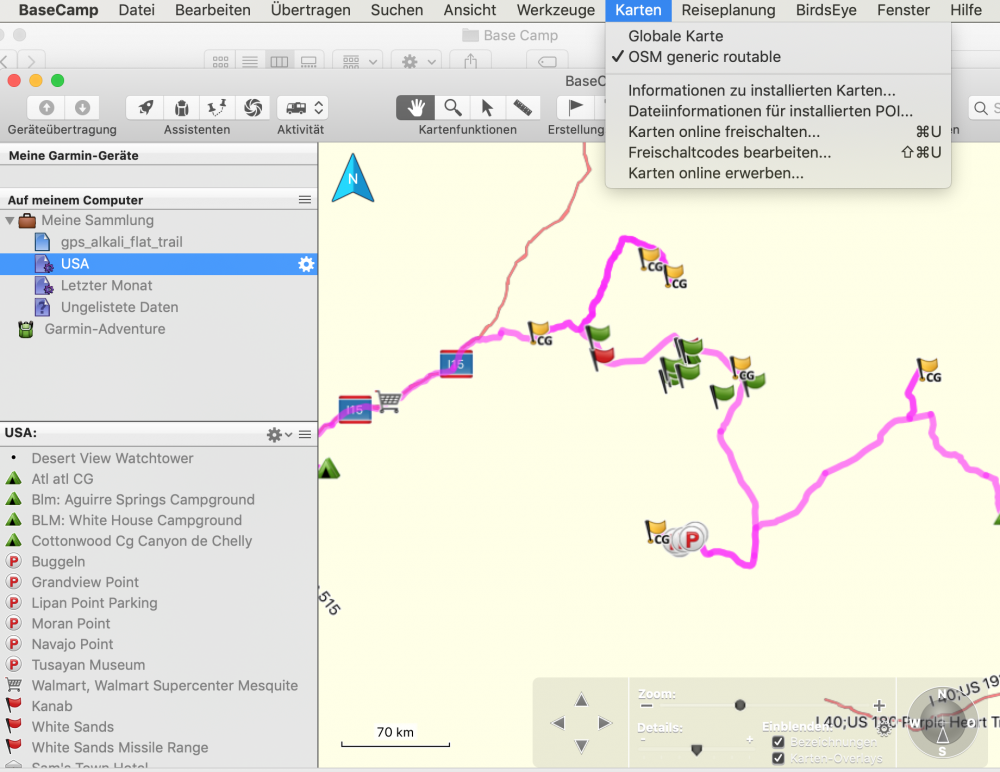This screenshot has width=1000, height=772.
Task: Choose Informationen zu installierten Karten
Action: tap(778, 91)
